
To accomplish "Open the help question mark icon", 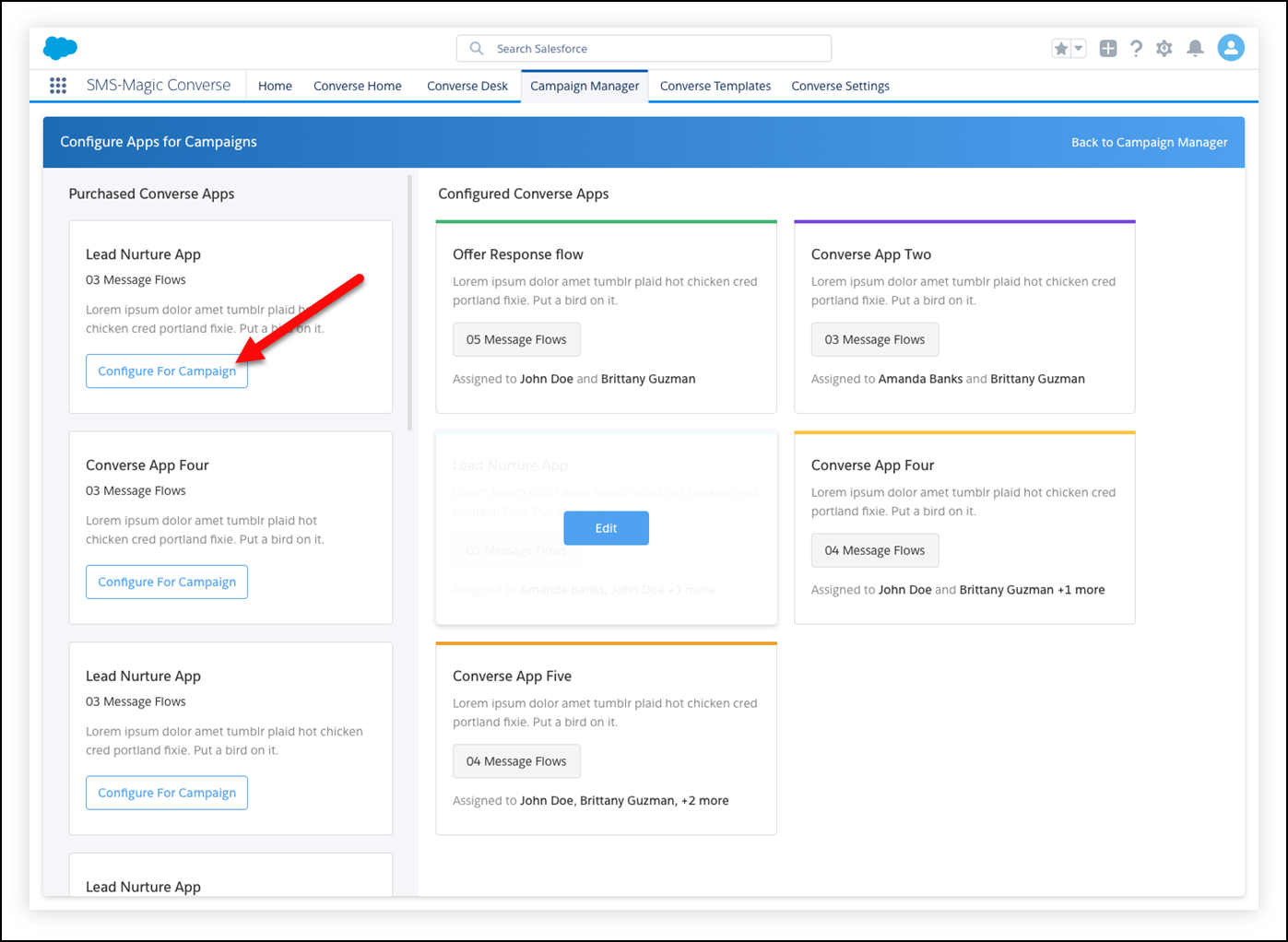I will (x=1136, y=49).
